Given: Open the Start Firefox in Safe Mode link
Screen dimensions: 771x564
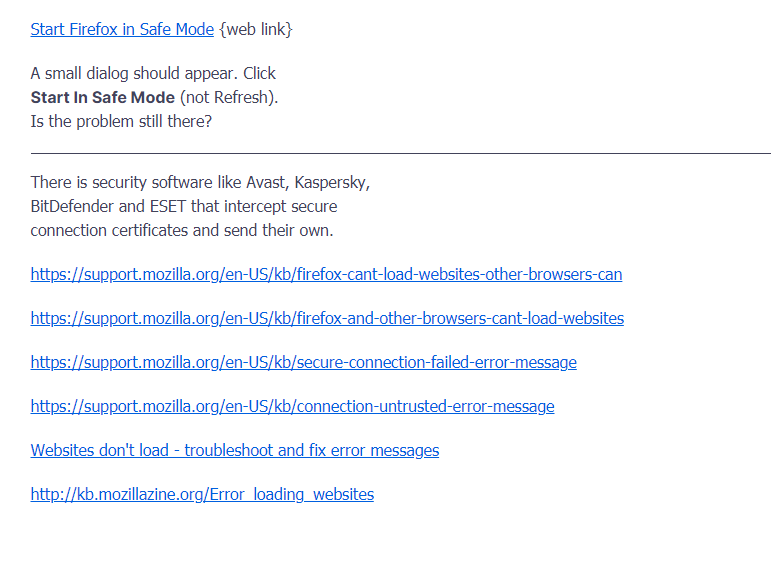Looking at the screenshot, I should (x=122, y=30).
